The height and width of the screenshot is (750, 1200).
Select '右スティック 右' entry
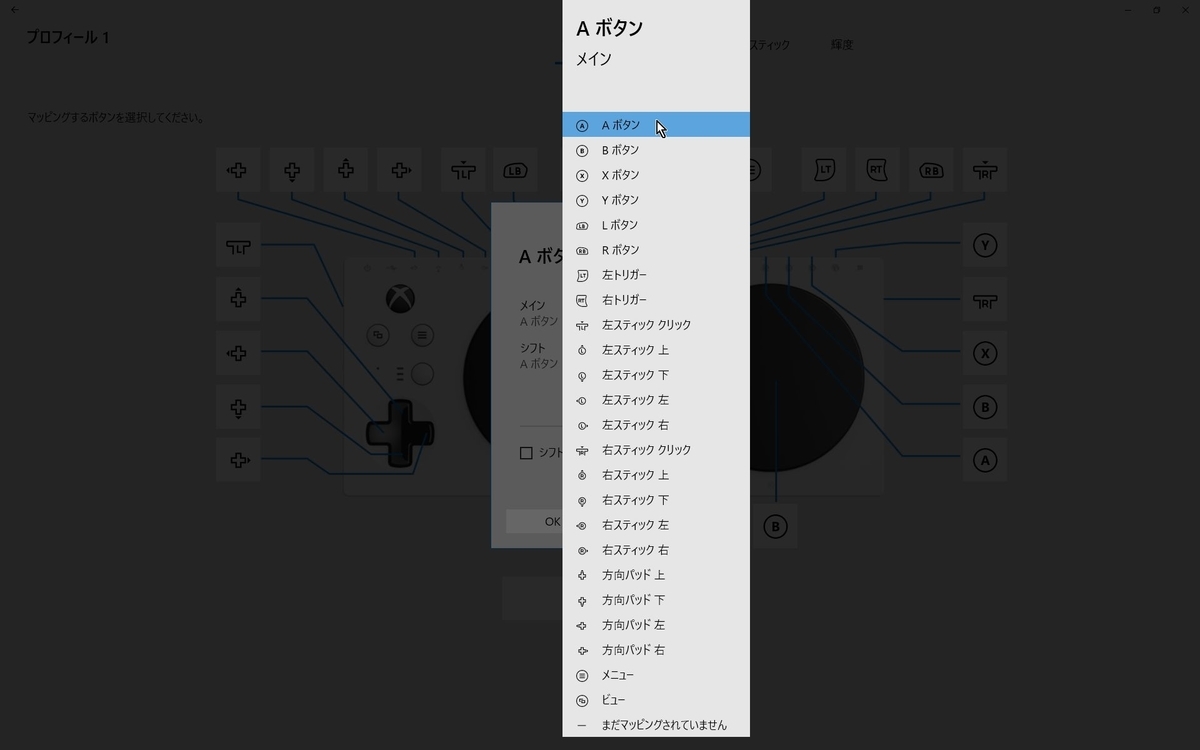pyautogui.click(x=656, y=550)
